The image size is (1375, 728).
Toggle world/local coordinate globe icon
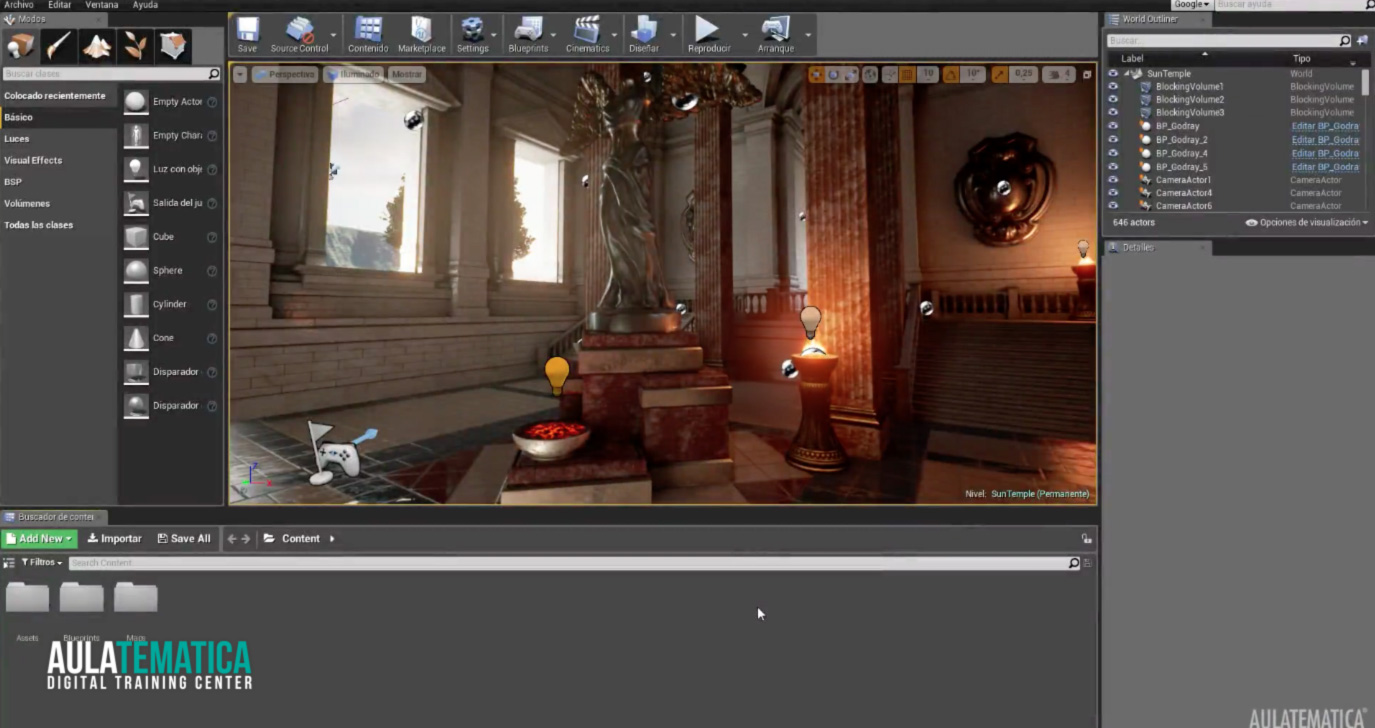[x=870, y=74]
